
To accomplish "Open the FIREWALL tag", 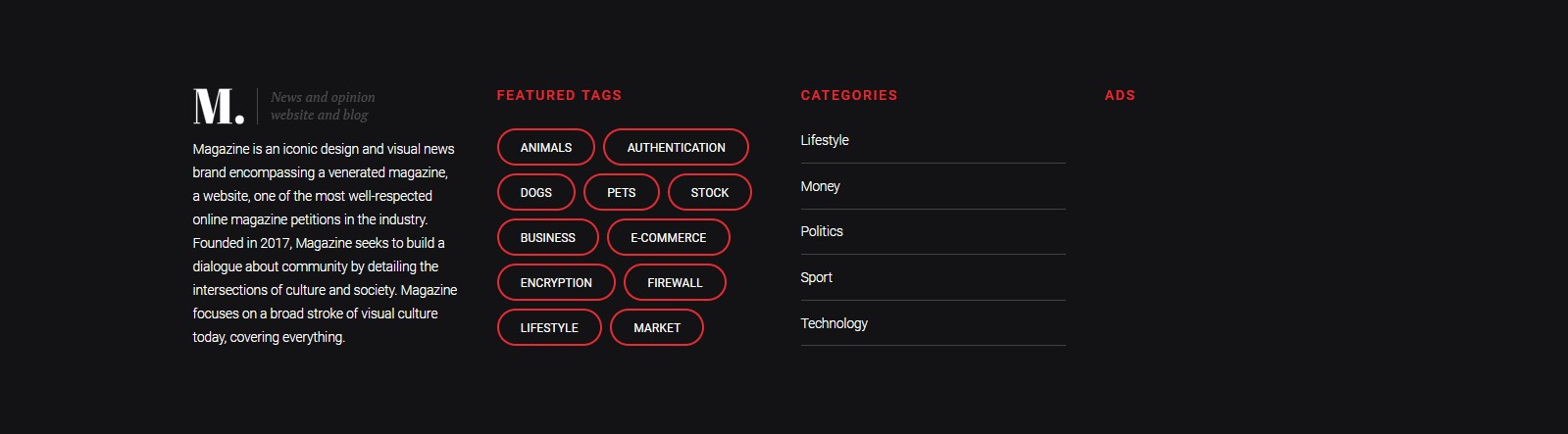I will tap(675, 282).
